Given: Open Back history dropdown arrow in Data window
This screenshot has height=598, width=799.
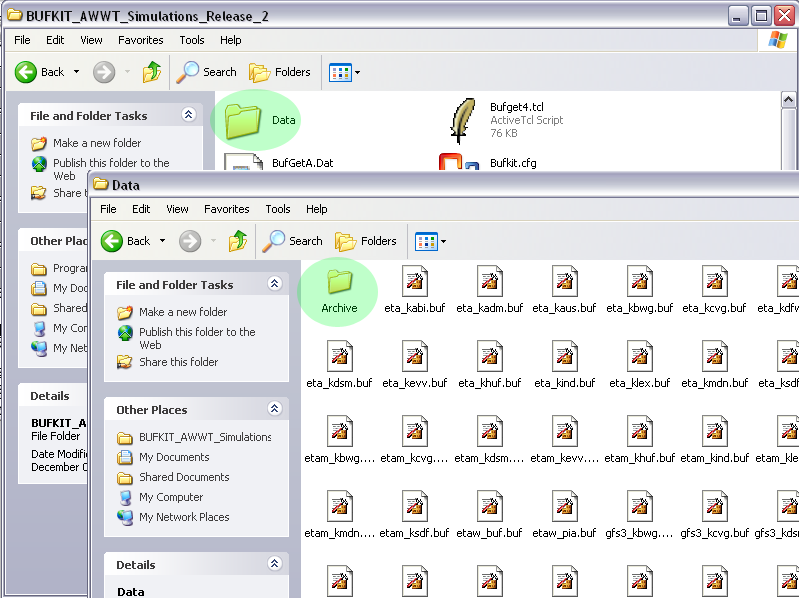Looking at the screenshot, I should [162, 241].
